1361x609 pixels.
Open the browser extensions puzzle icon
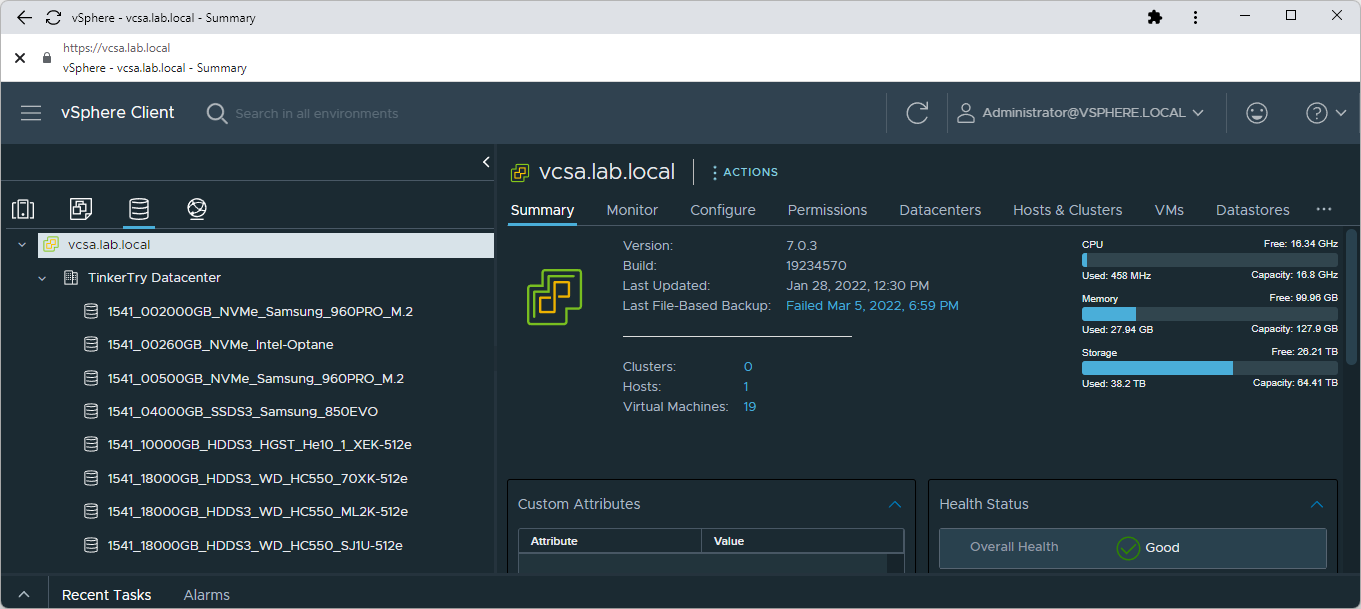1155,17
